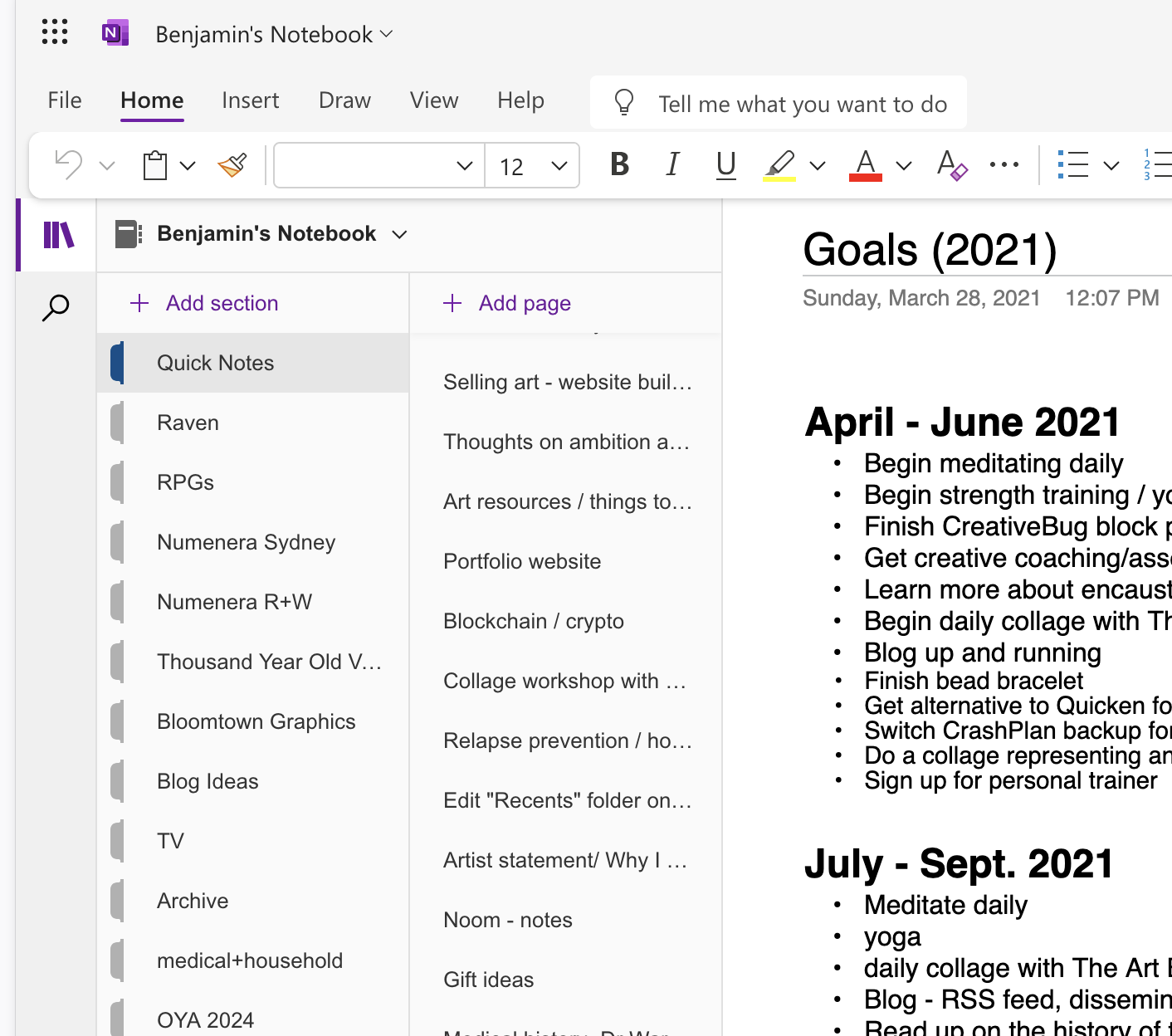Viewport: 1172px width, 1036px height.
Task: Toggle italic formatting
Action: click(671, 164)
